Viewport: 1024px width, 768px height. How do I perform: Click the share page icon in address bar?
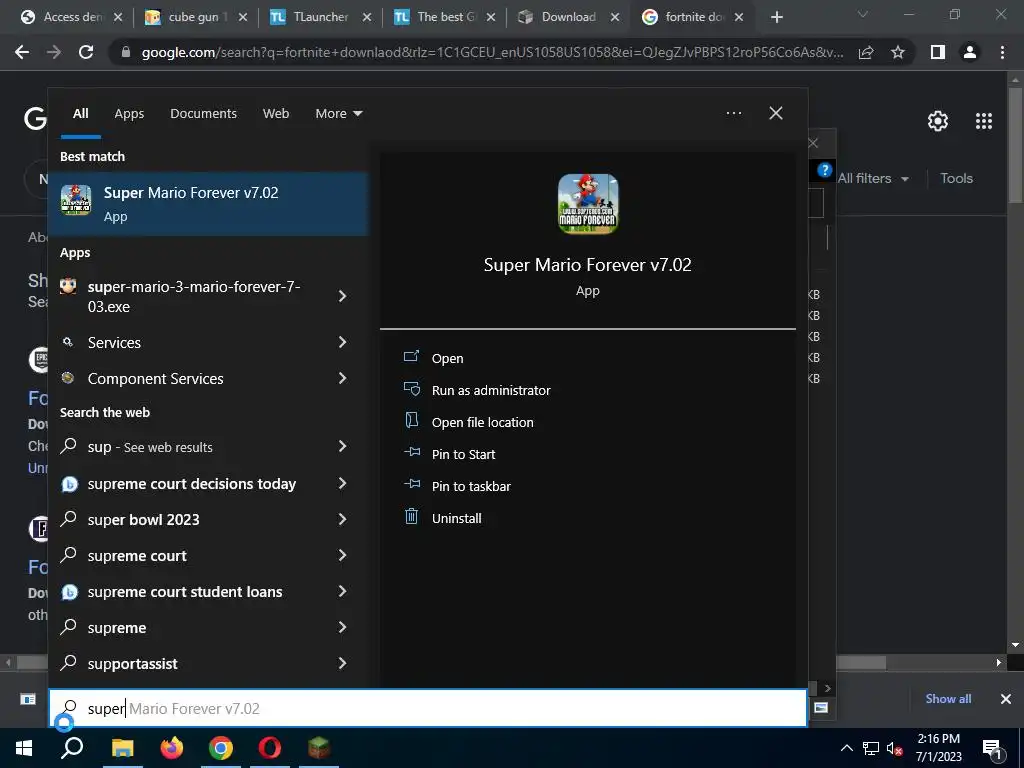866,52
